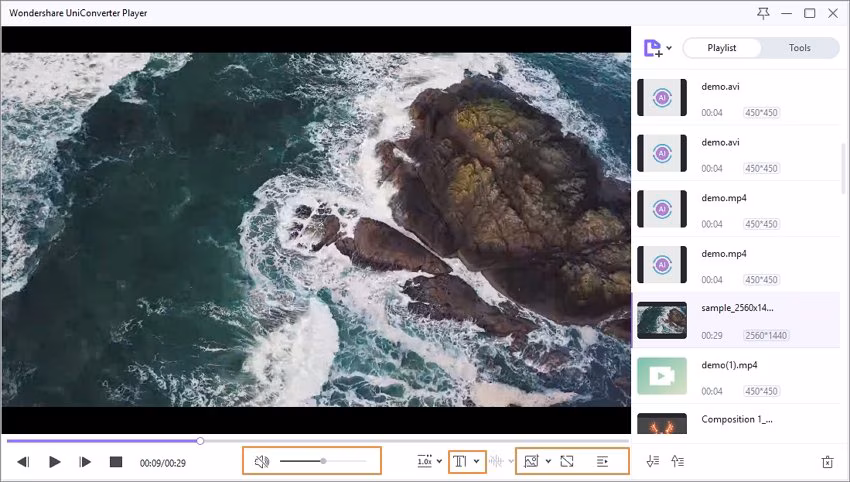
Task: Expand the add file dropdown arrow
Action: 669,48
